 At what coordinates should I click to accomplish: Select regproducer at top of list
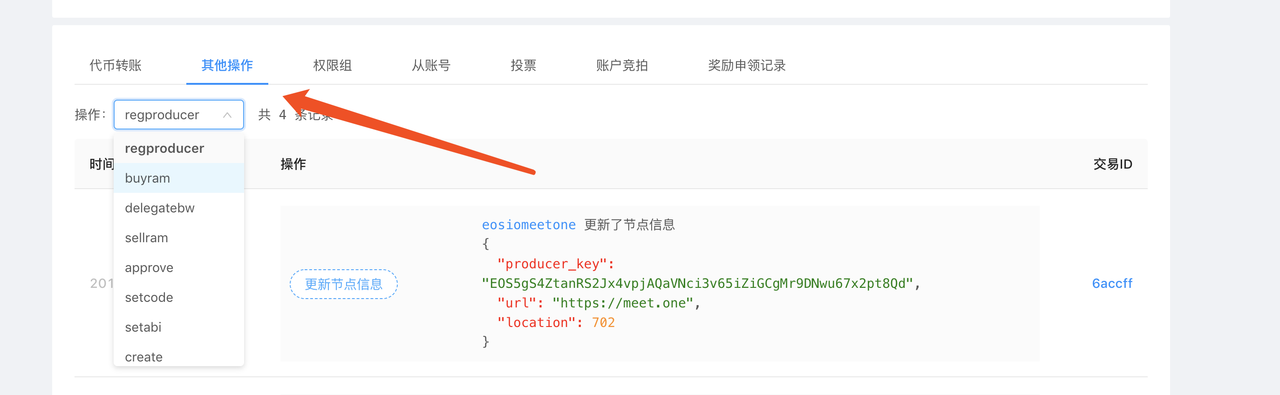tap(179, 148)
